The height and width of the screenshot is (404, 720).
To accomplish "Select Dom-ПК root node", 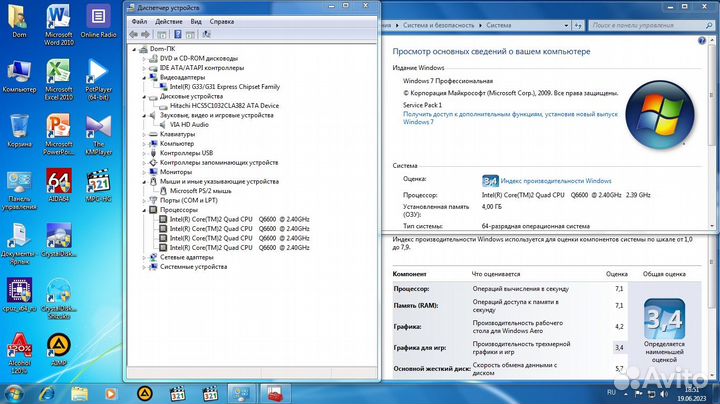I will (162, 49).
